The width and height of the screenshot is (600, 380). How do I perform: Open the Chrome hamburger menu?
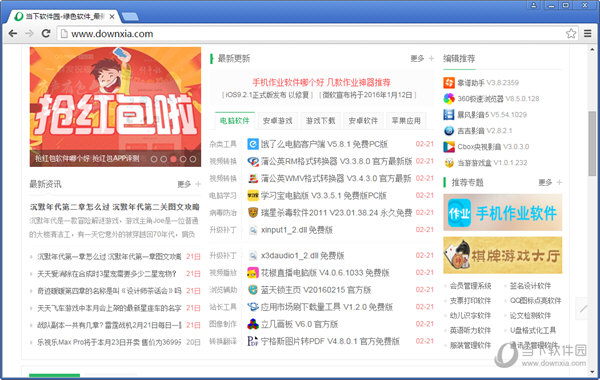tap(588, 34)
